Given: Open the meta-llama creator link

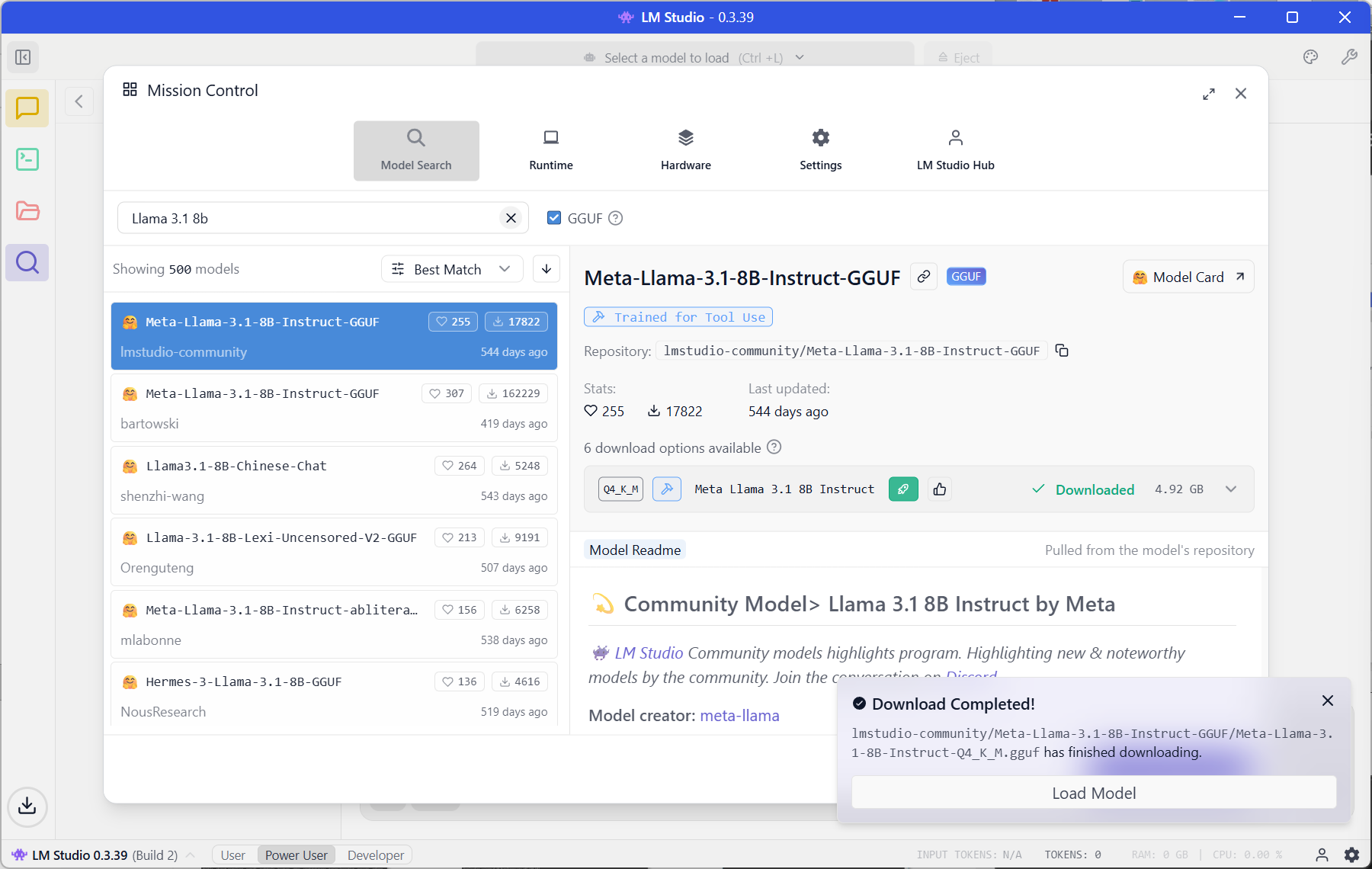Looking at the screenshot, I should tap(739, 715).
